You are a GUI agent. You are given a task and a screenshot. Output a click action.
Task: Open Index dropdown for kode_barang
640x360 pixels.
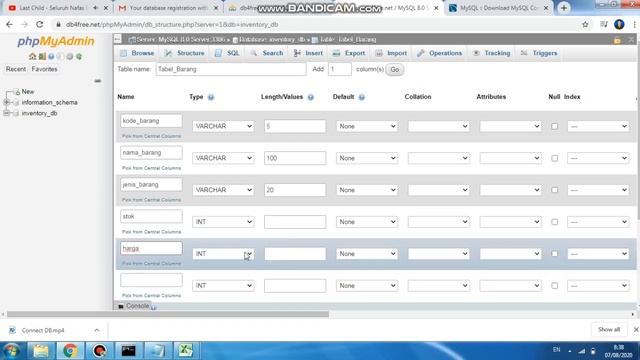tap(598, 126)
